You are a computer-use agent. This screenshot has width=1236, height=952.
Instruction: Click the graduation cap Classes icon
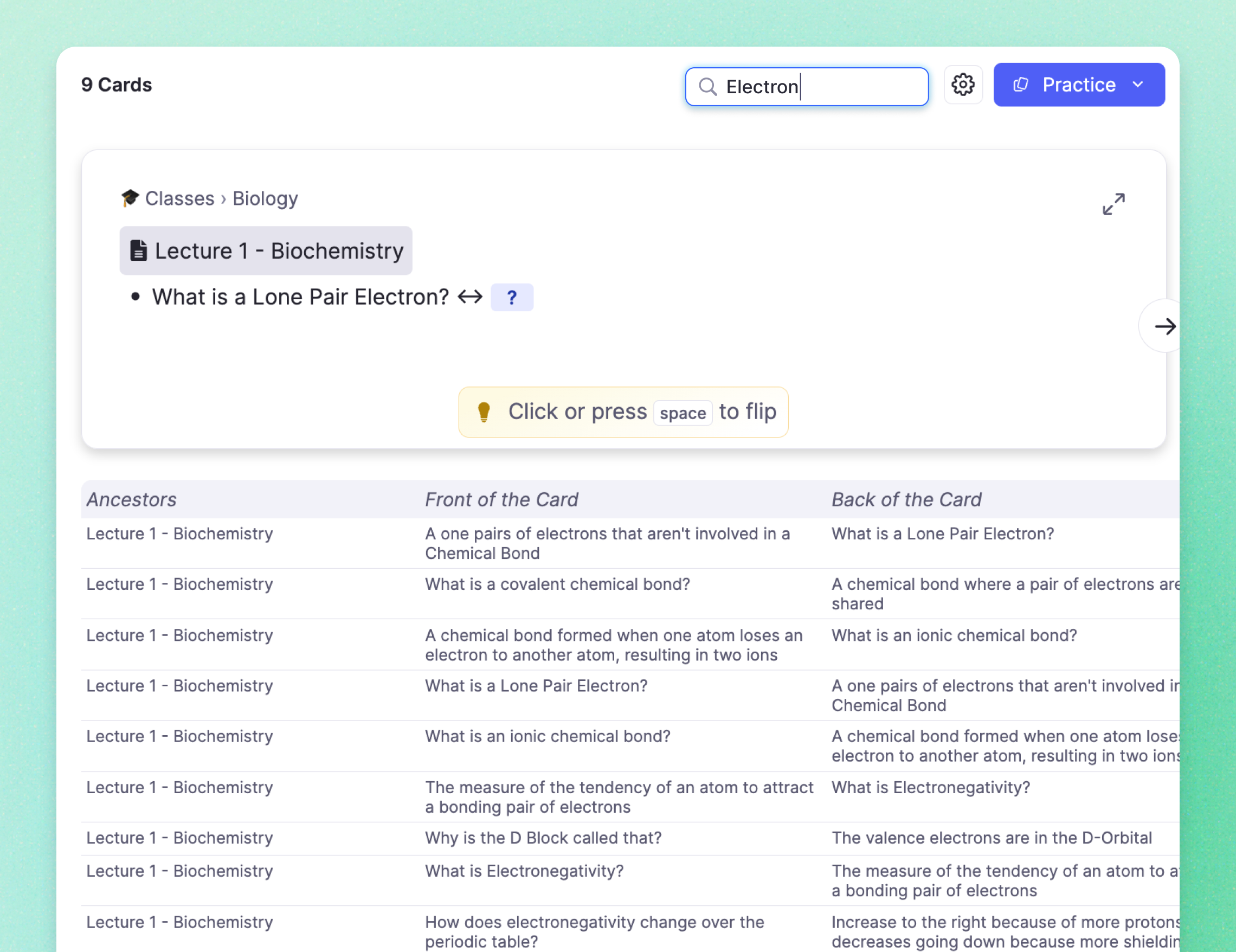click(130, 198)
